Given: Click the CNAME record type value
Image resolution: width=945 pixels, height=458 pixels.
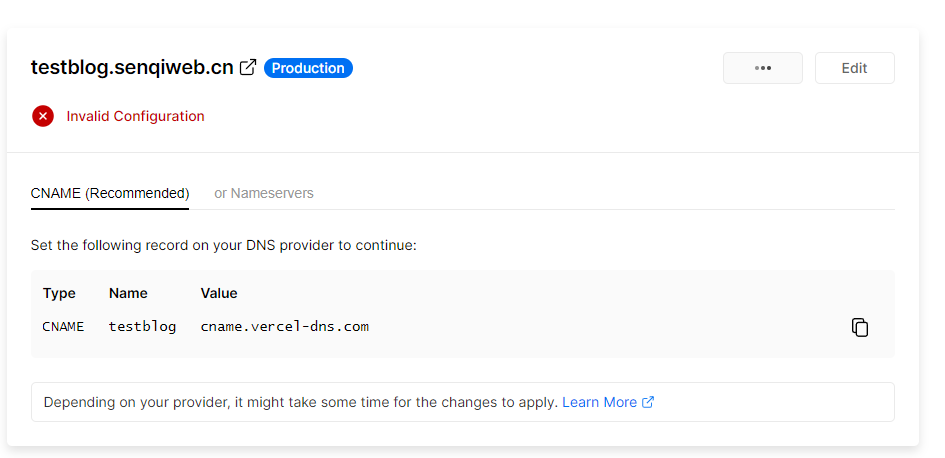Looking at the screenshot, I should 63,326.
